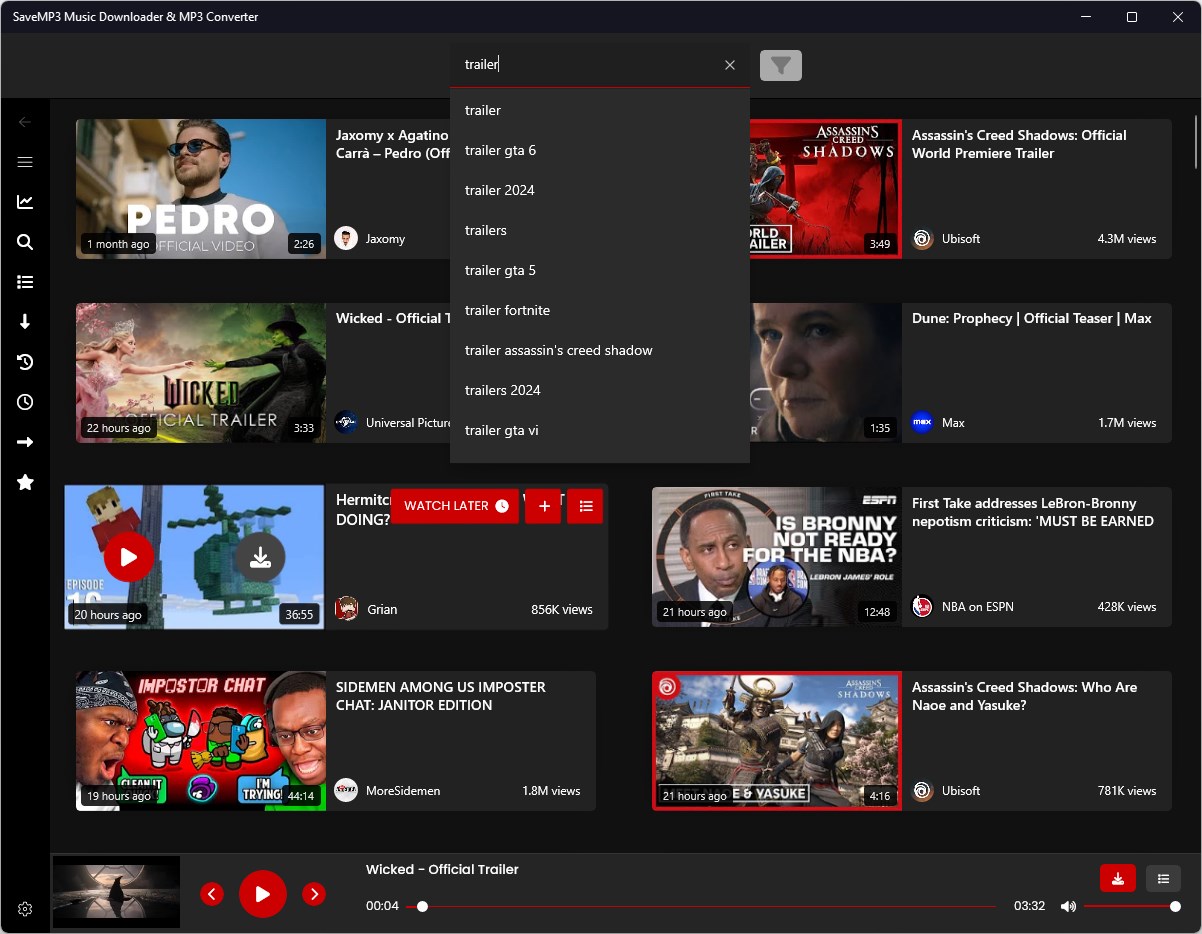Download the currently playing Wicked trailer
The width and height of the screenshot is (1202, 934).
tap(1117, 878)
